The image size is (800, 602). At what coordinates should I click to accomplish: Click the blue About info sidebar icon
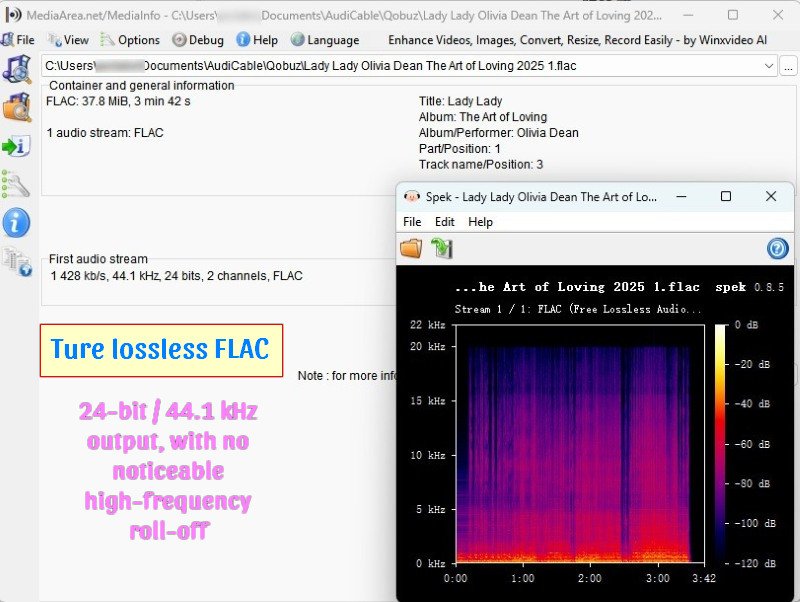pos(16,223)
